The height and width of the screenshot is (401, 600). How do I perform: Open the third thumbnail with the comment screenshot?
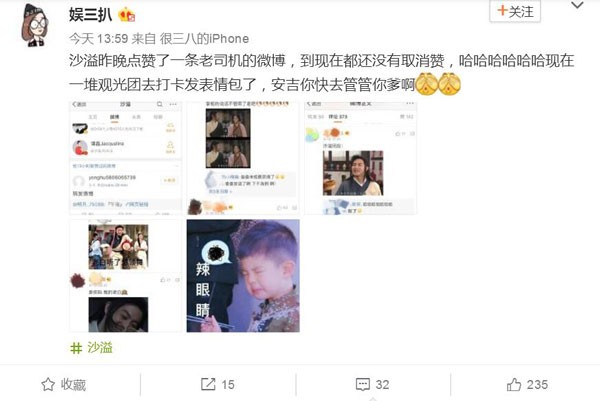tap(360, 158)
